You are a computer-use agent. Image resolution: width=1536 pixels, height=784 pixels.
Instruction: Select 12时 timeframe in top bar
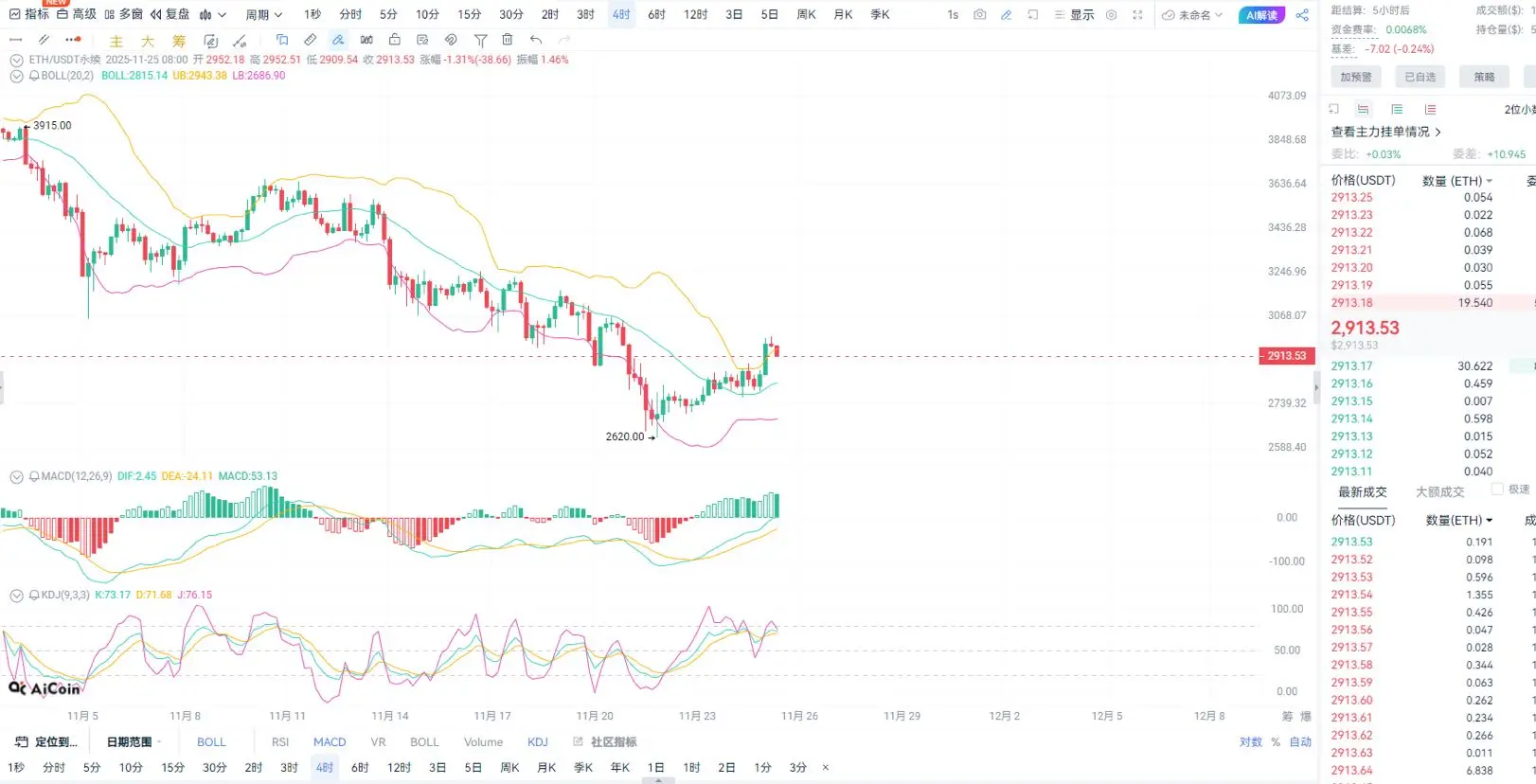tap(696, 14)
